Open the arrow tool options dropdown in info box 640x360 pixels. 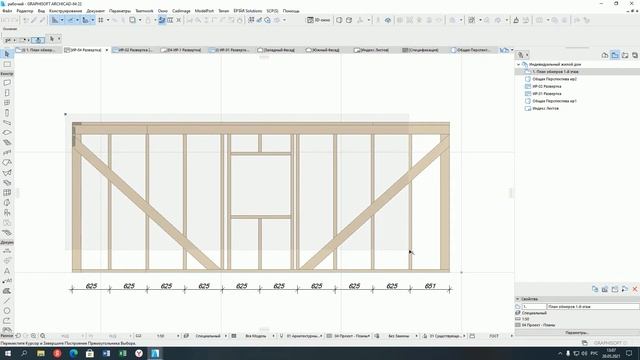click(59, 39)
